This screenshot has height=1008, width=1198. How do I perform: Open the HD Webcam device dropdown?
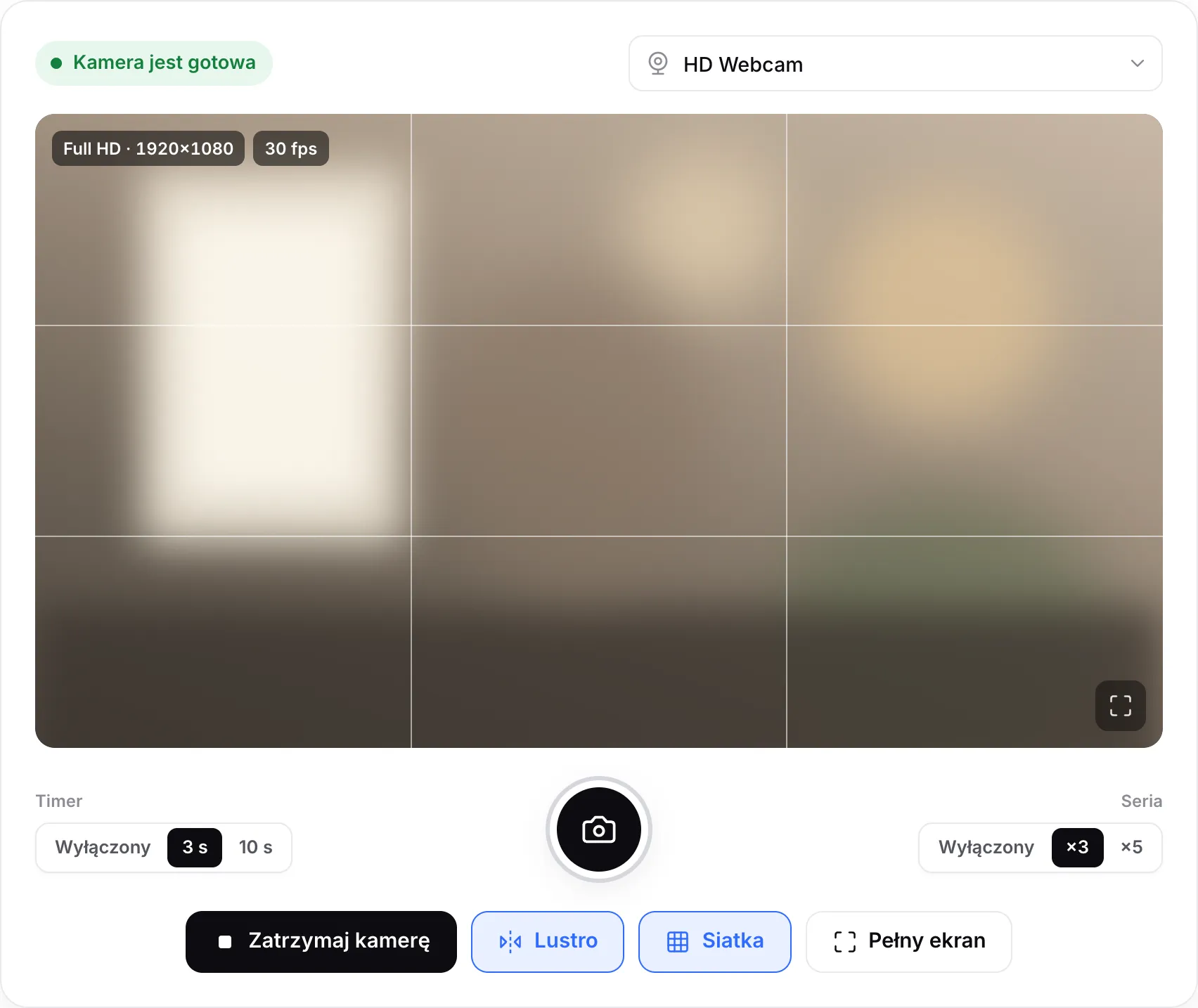click(895, 63)
